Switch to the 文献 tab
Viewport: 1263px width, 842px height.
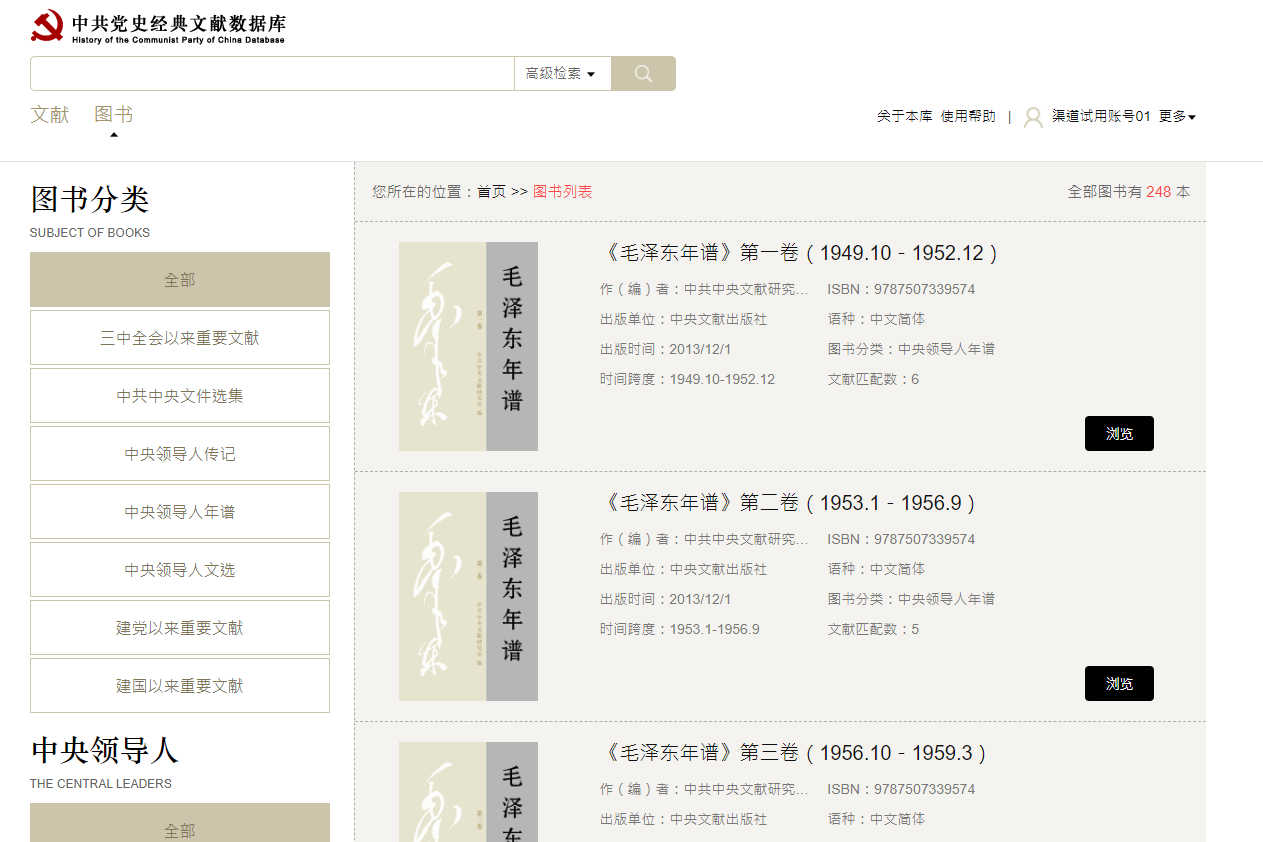(50, 115)
